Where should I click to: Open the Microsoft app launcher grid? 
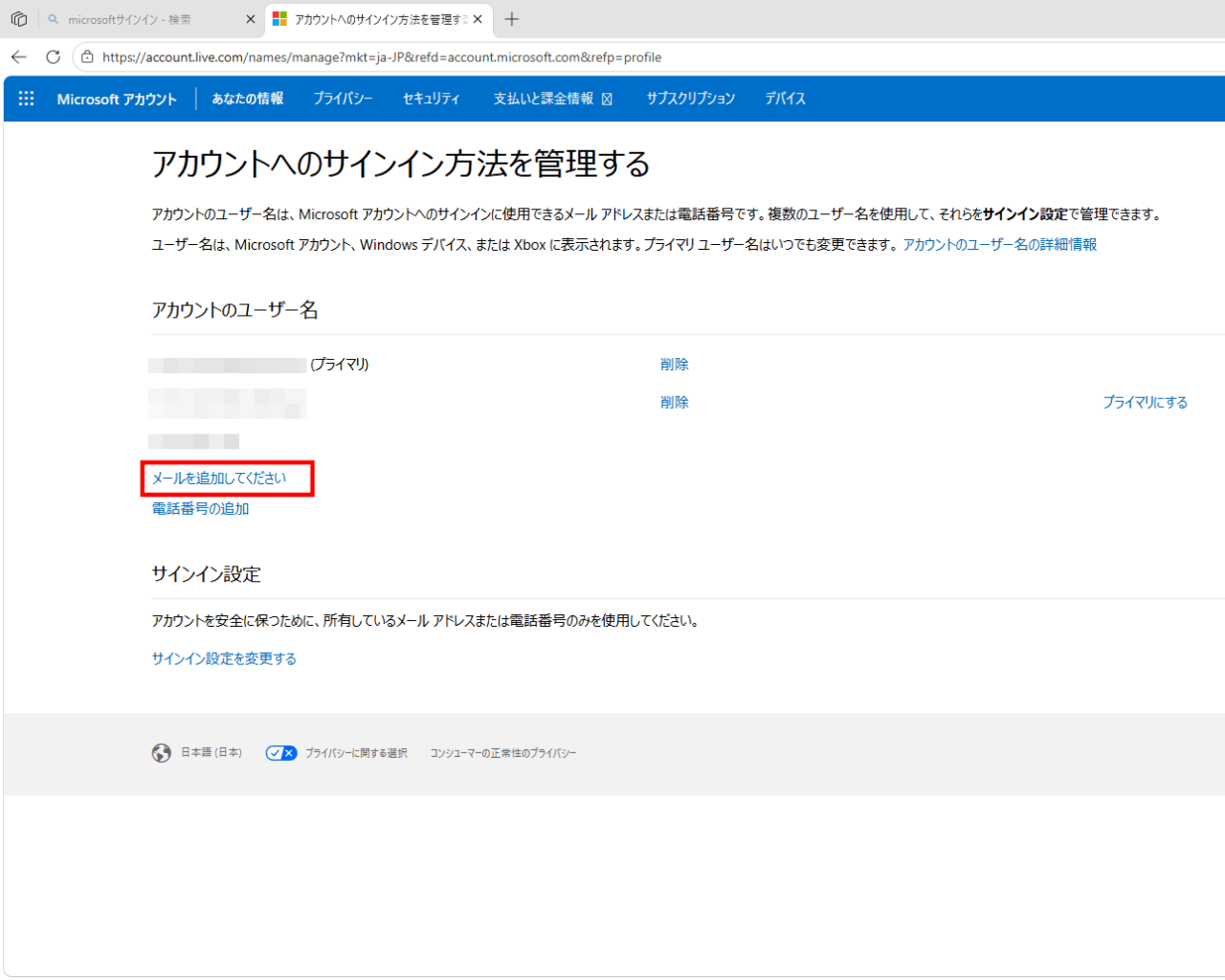[x=26, y=99]
